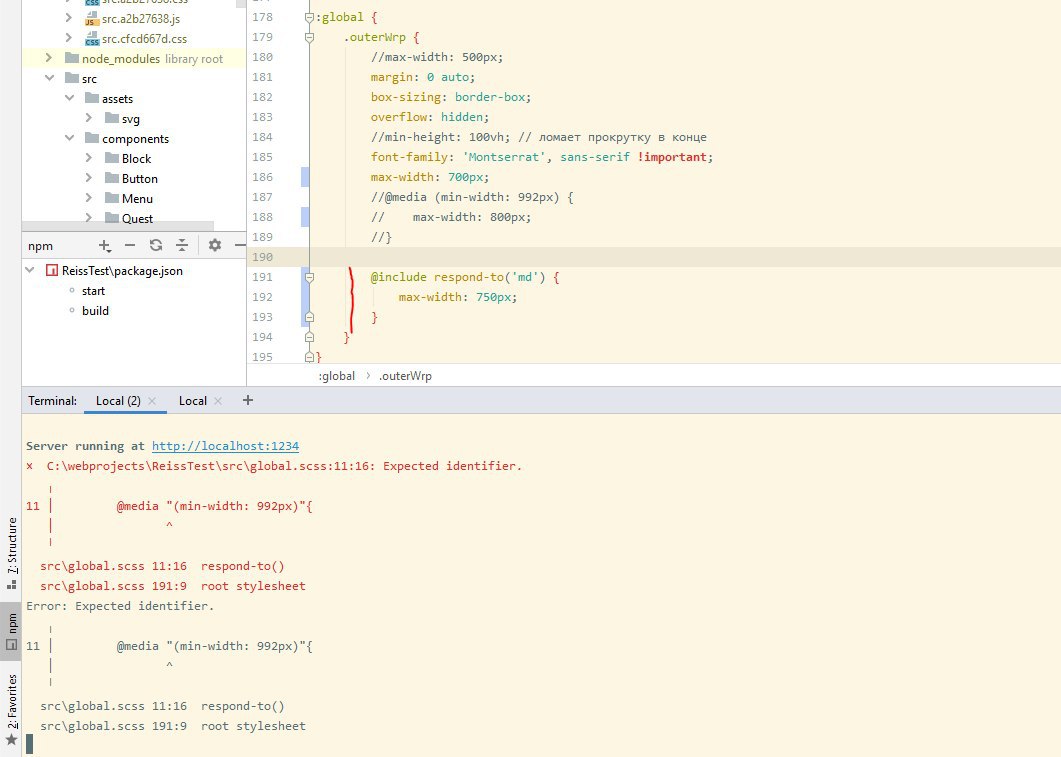Expand the node_modules folder

(49, 58)
